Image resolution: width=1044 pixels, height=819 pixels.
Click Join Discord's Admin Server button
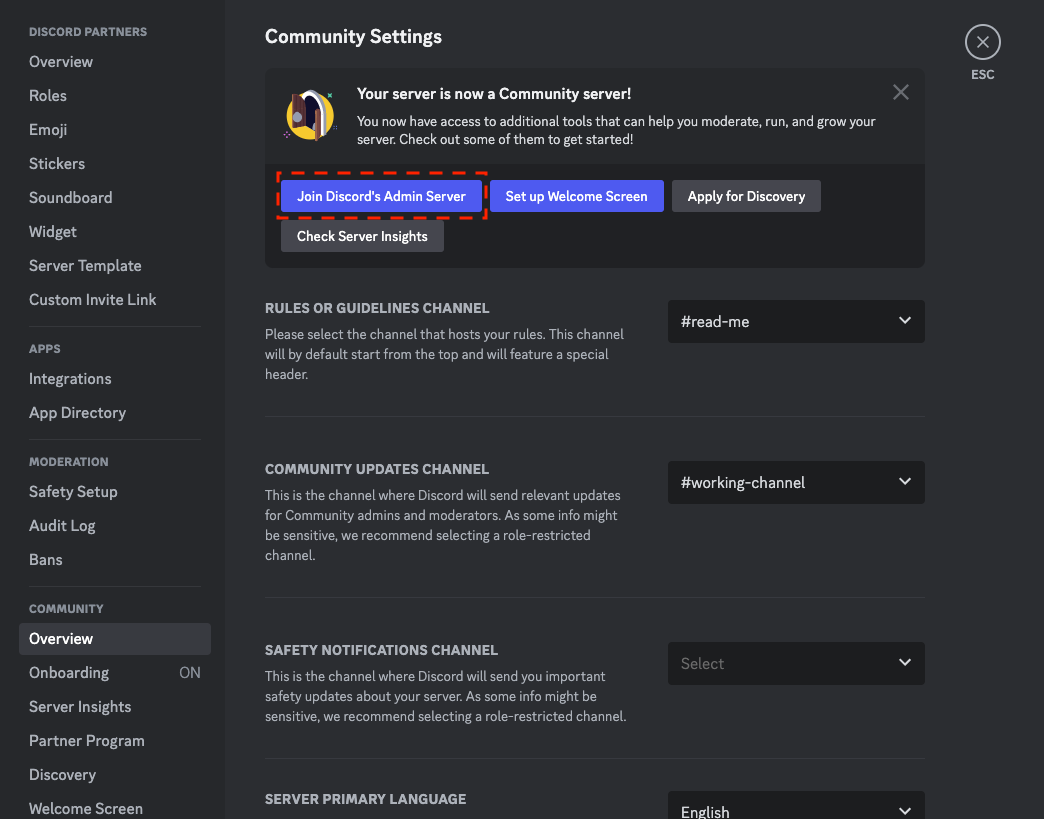pos(381,196)
